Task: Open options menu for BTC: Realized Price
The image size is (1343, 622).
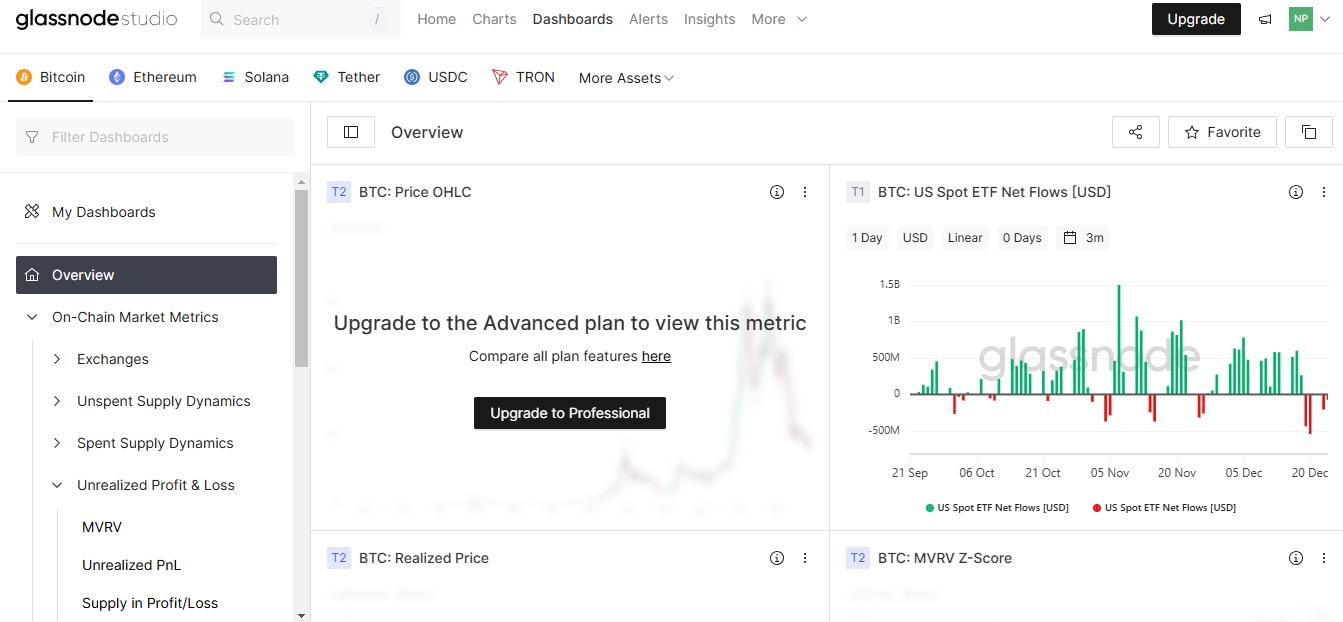Action: point(805,558)
